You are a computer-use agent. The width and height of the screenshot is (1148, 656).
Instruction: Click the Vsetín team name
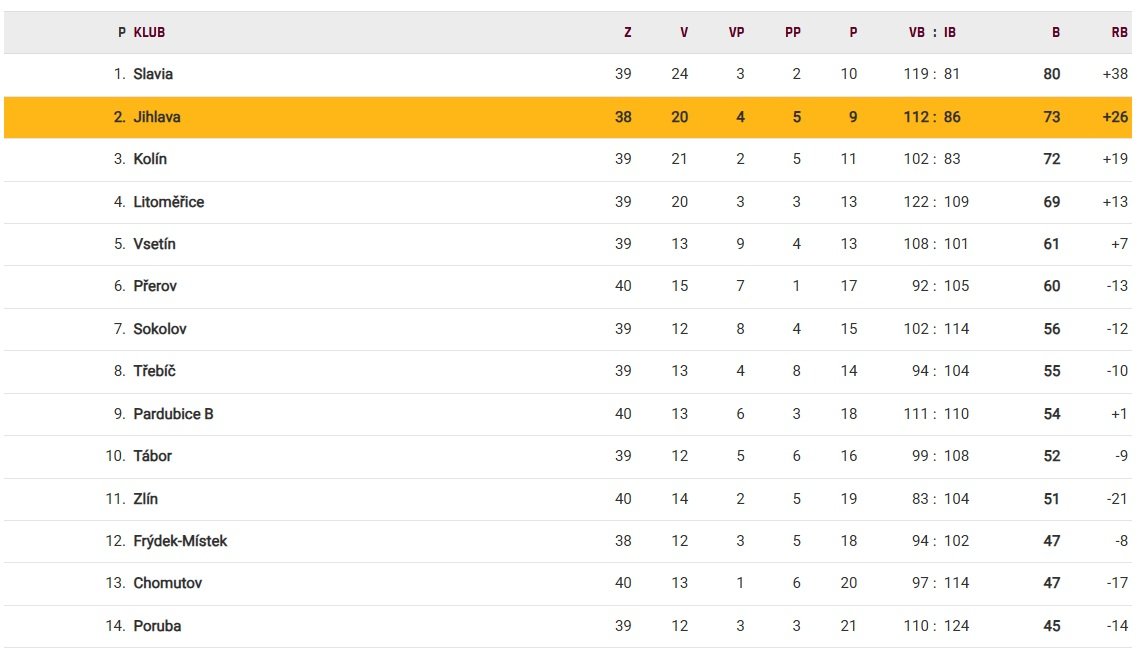pos(154,244)
